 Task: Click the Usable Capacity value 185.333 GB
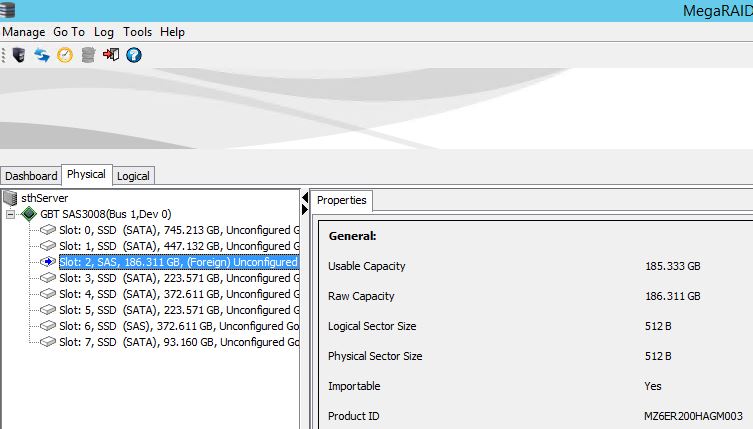(x=673, y=266)
